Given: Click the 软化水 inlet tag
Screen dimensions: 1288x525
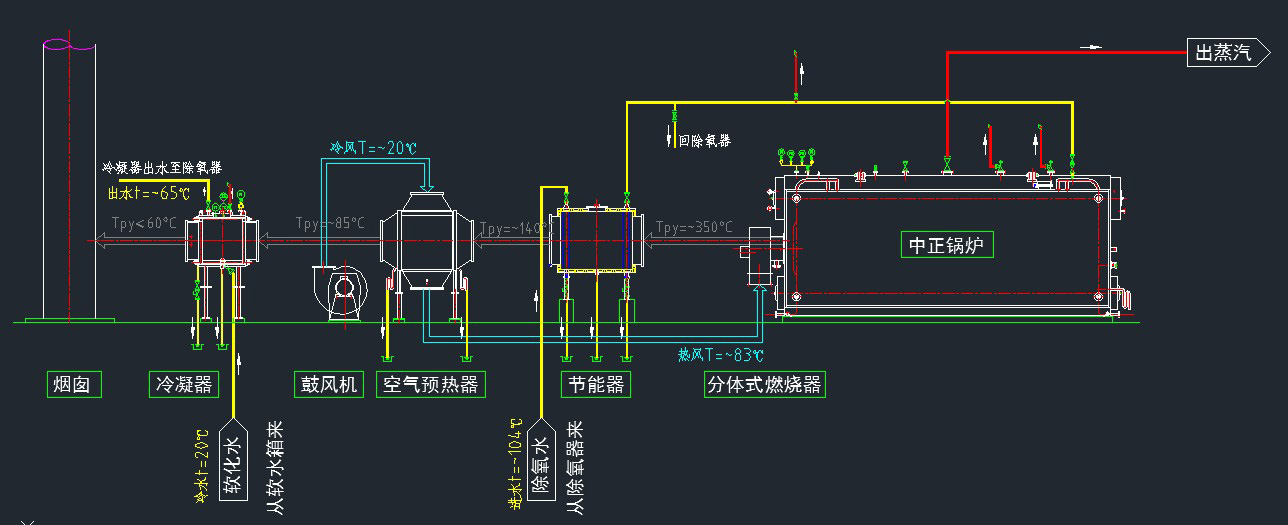Looking at the screenshot, I should point(232,465).
